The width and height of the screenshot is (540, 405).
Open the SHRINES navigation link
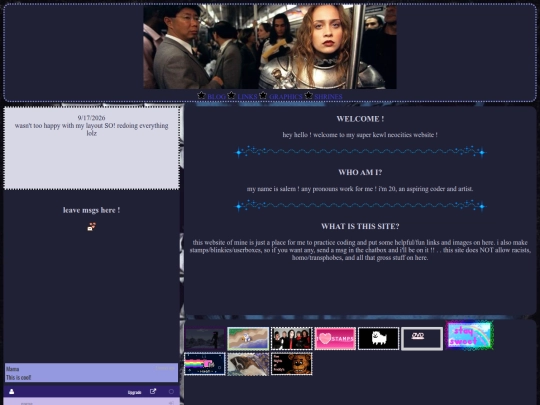pyautogui.click(x=328, y=97)
